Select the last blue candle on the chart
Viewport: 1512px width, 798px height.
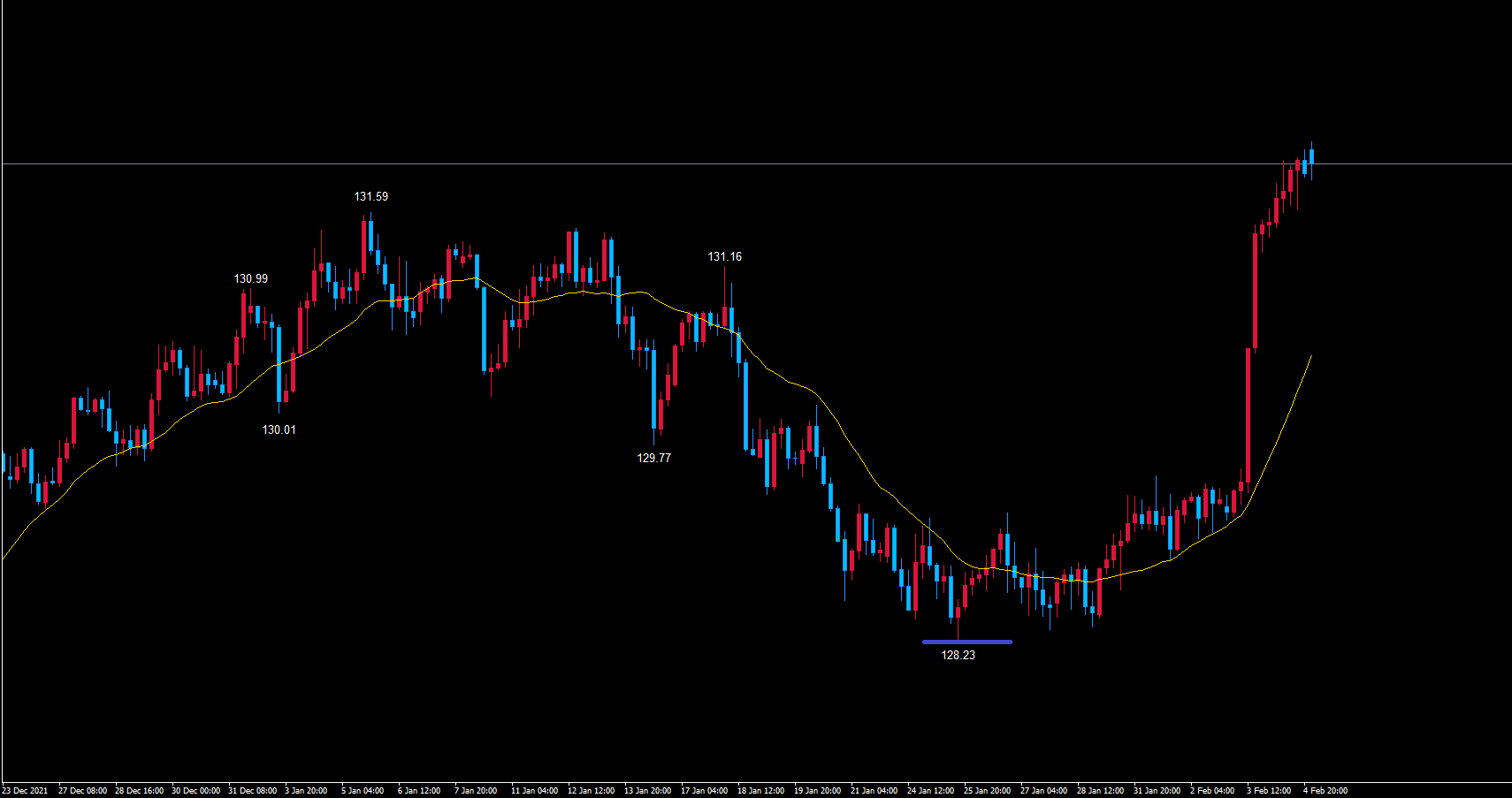[x=1311, y=156]
